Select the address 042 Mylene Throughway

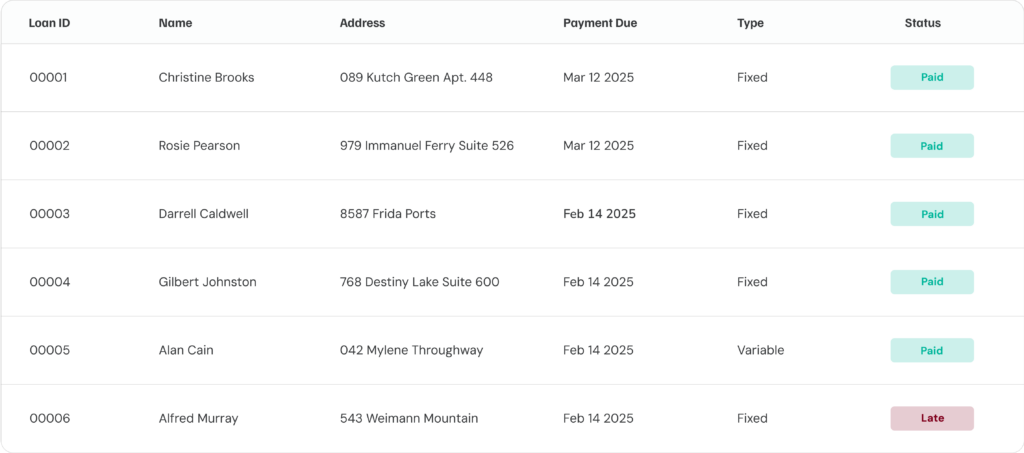(411, 351)
